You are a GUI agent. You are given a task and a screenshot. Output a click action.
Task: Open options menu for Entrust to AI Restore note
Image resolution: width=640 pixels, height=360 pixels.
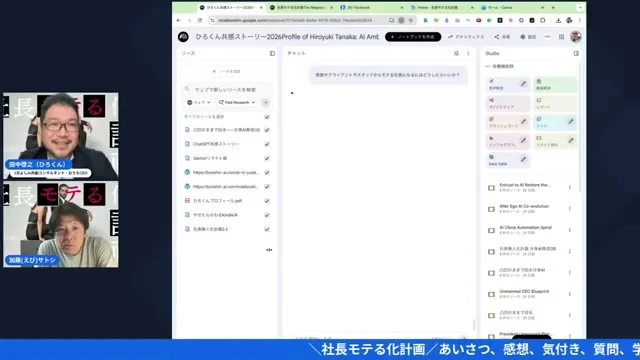pos(569,187)
